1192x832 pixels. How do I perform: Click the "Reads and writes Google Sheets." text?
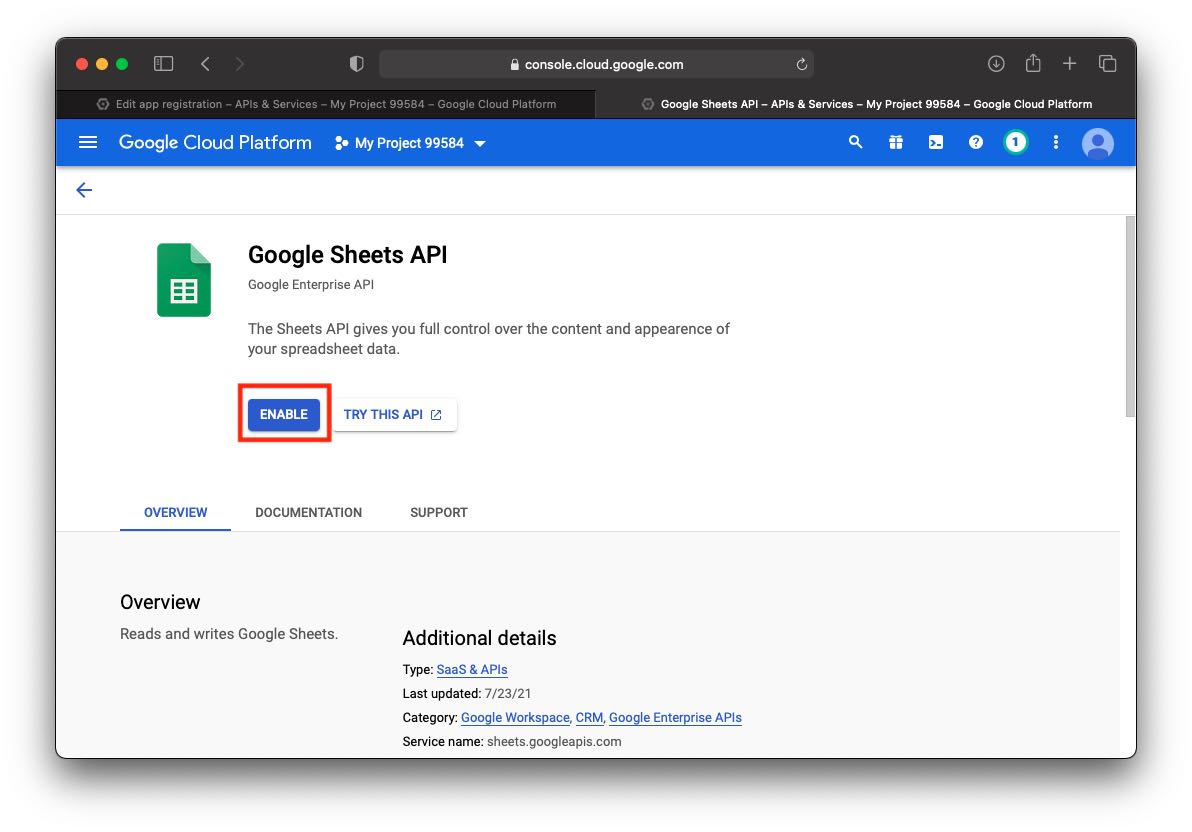click(229, 634)
